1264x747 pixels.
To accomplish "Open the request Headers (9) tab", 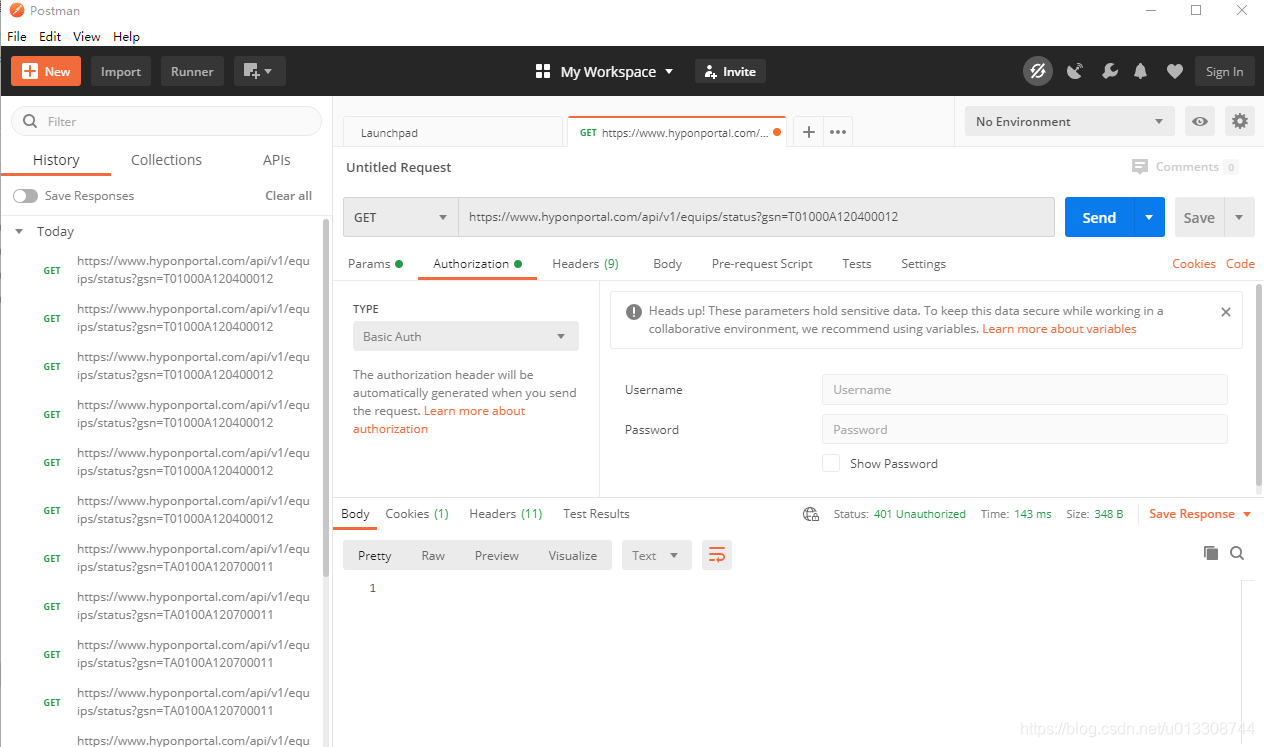I will click(x=585, y=264).
